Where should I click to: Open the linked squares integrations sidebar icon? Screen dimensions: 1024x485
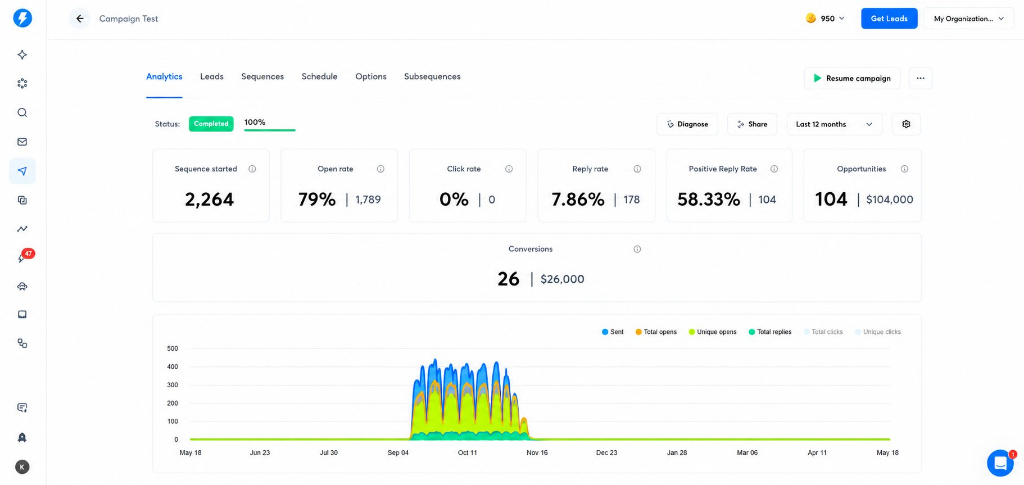tap(22, 343)
